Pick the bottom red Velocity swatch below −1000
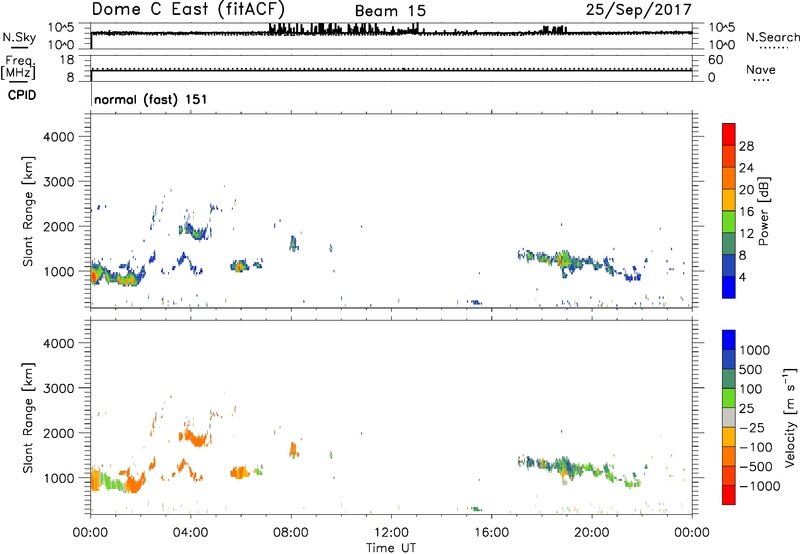Image resolution: width=800 pixels, height=554 pixels. click(729, 495)
